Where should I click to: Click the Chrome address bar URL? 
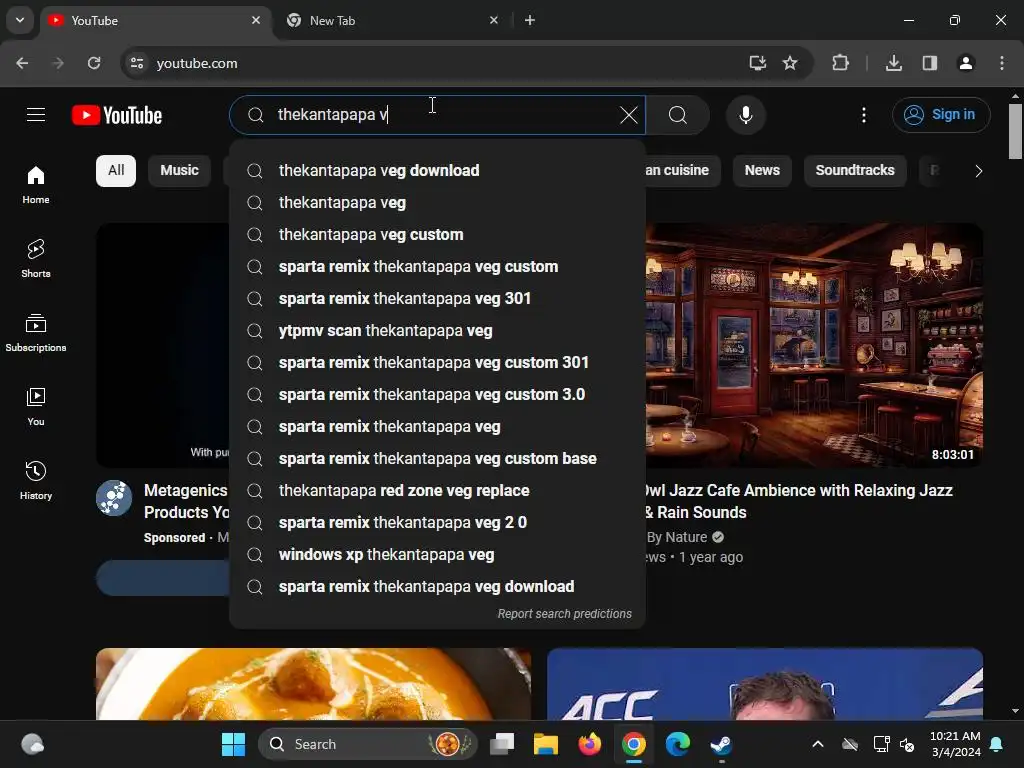[x=197, y=63]
